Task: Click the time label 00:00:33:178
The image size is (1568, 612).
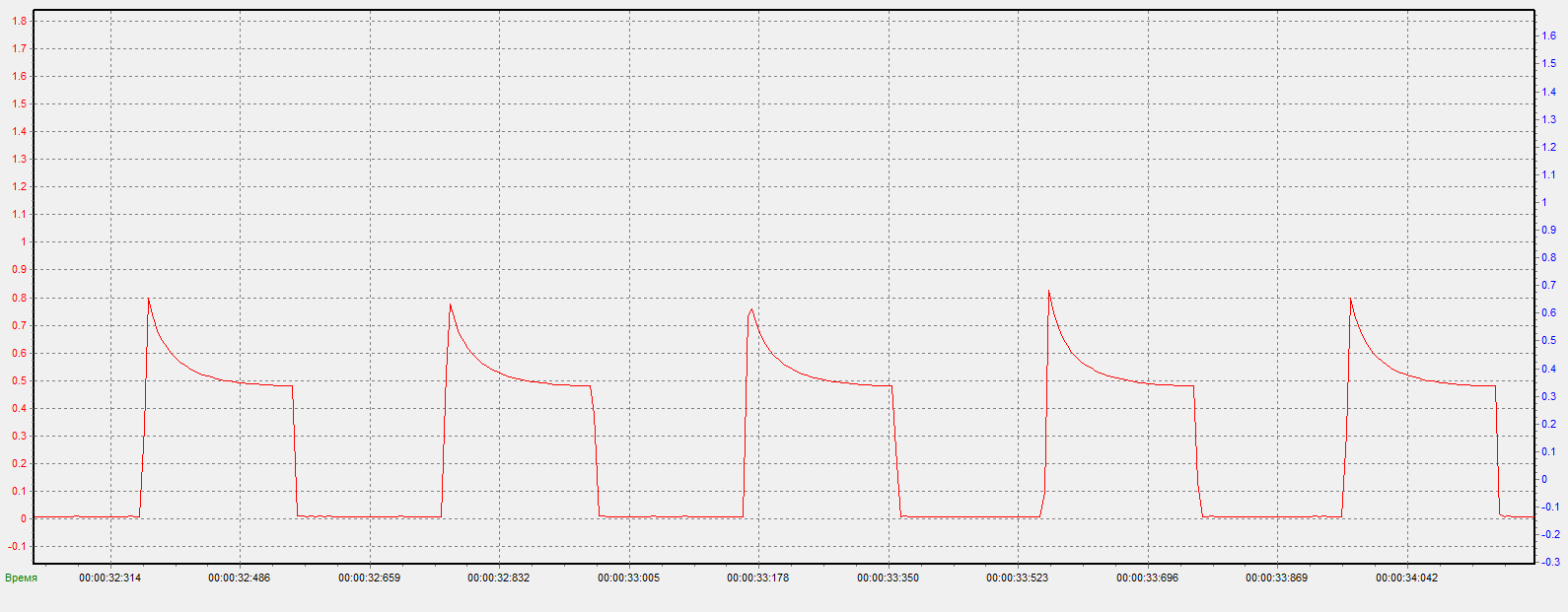Action: (757, 578)
